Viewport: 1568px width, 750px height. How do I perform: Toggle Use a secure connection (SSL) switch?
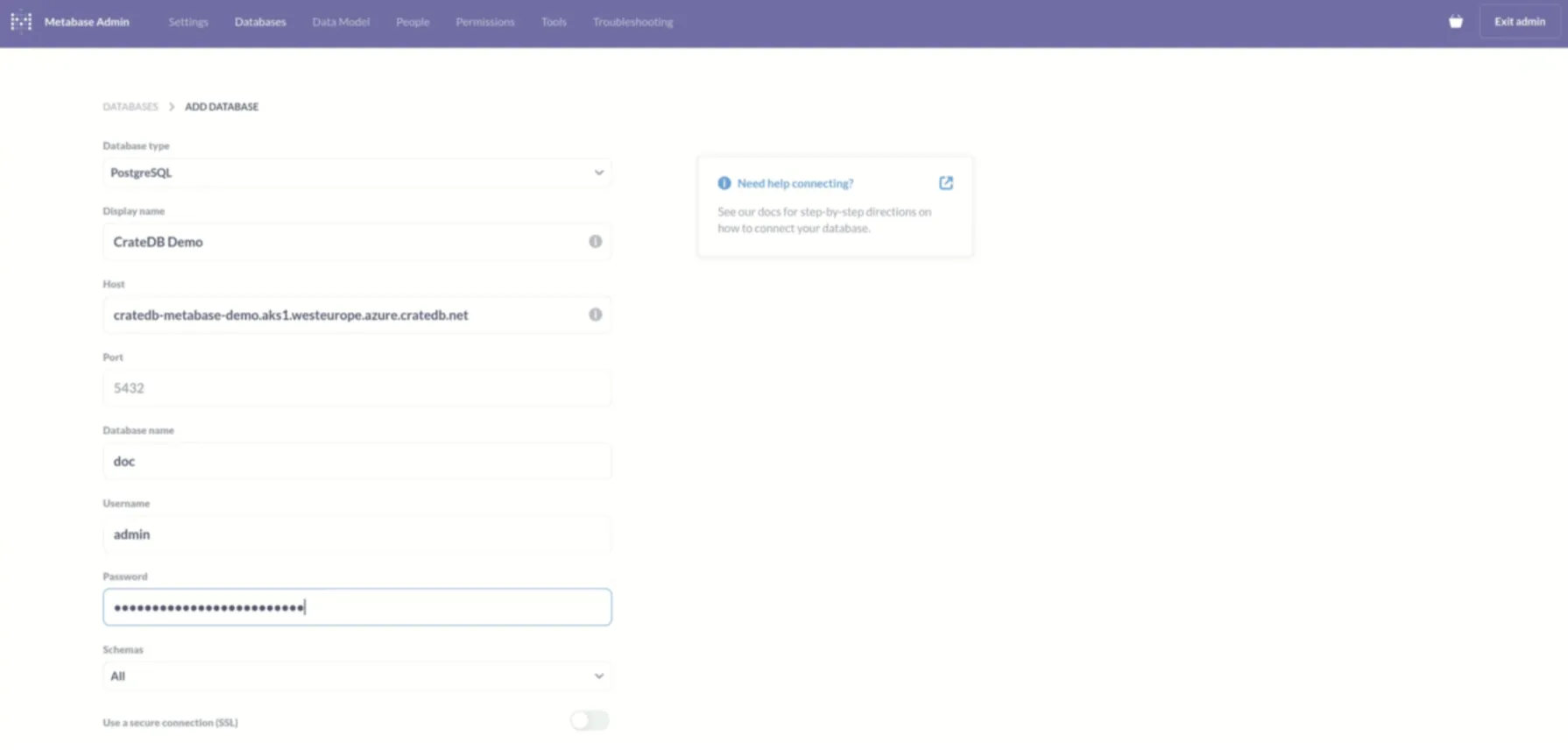pos(590,721)
